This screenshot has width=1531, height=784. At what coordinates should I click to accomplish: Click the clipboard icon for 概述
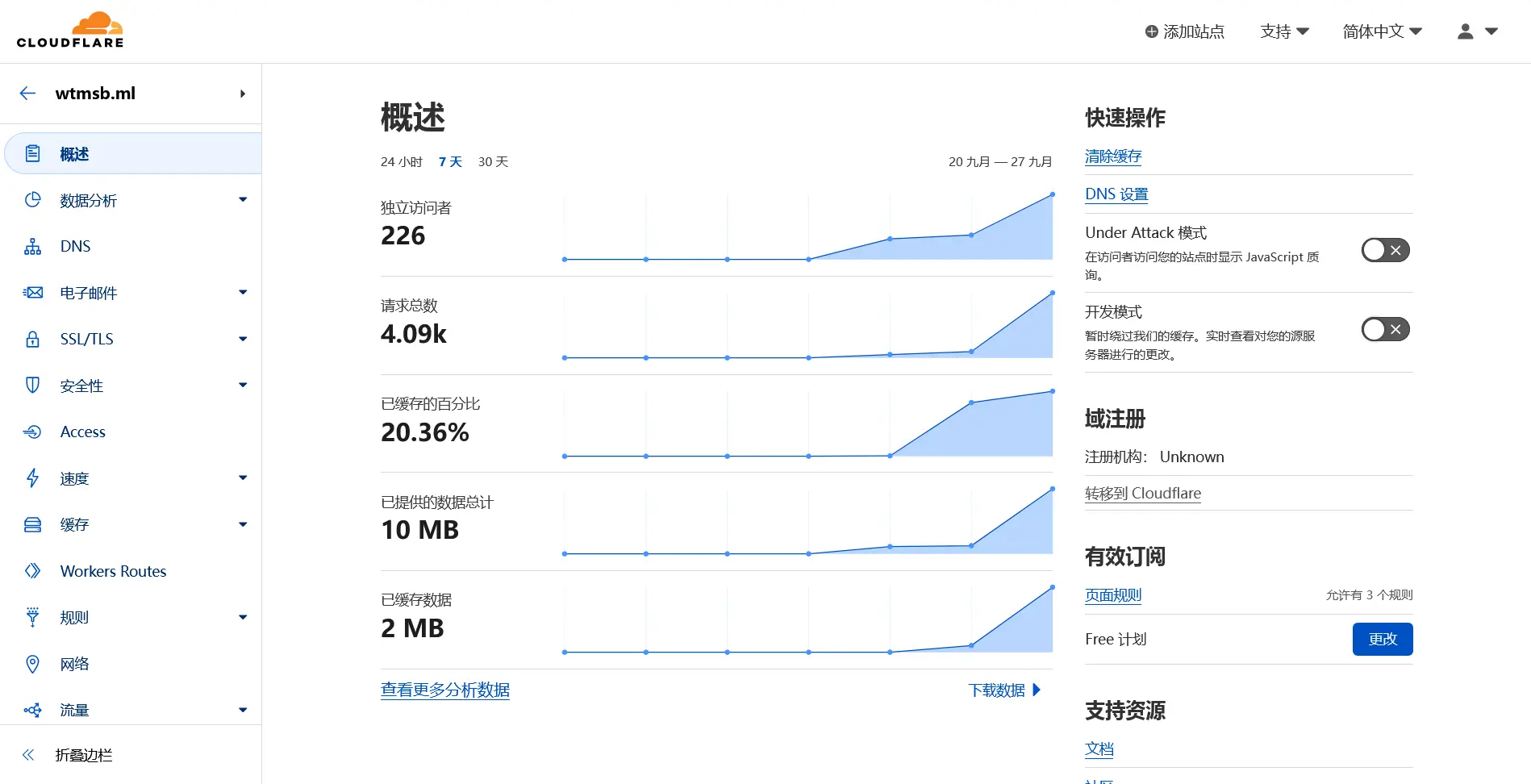[32, 153]
